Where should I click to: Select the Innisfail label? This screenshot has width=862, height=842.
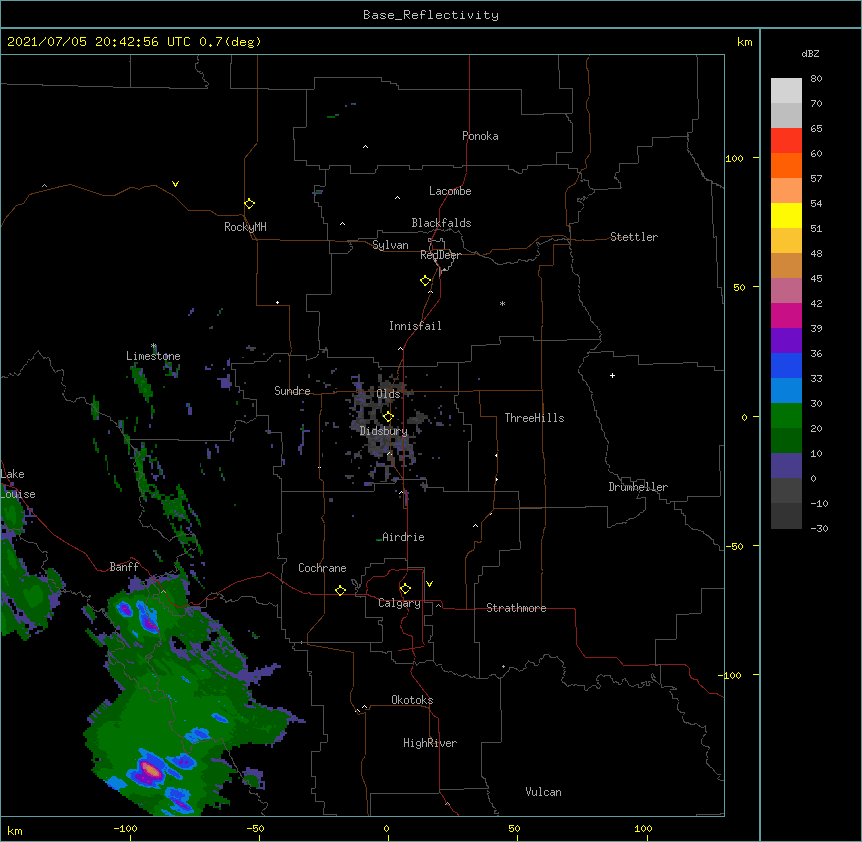415,326
